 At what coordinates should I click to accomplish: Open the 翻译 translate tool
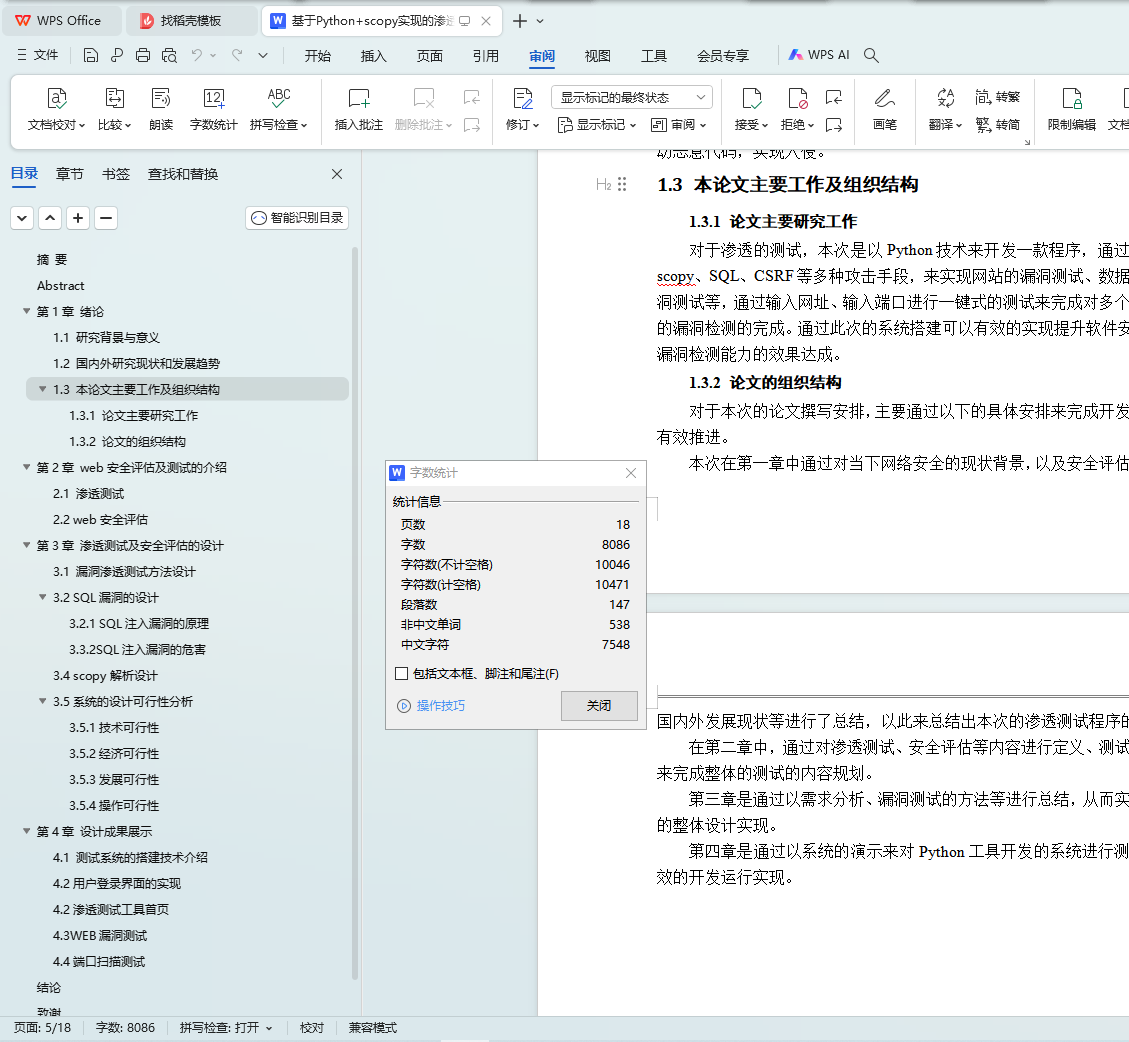[x=945, y=109]
